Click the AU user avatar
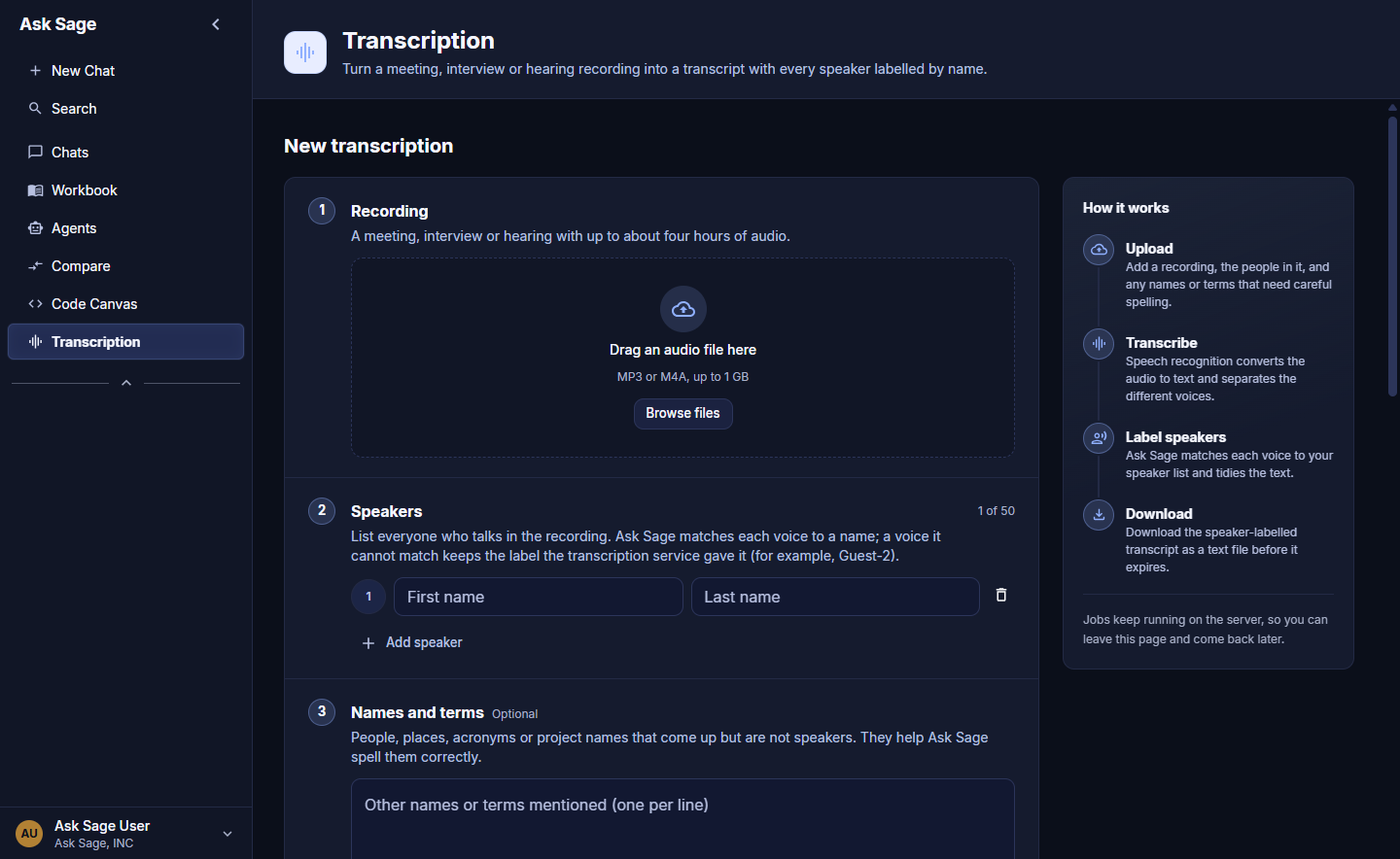The image size is (1400, 859). (x=29, y=834)
